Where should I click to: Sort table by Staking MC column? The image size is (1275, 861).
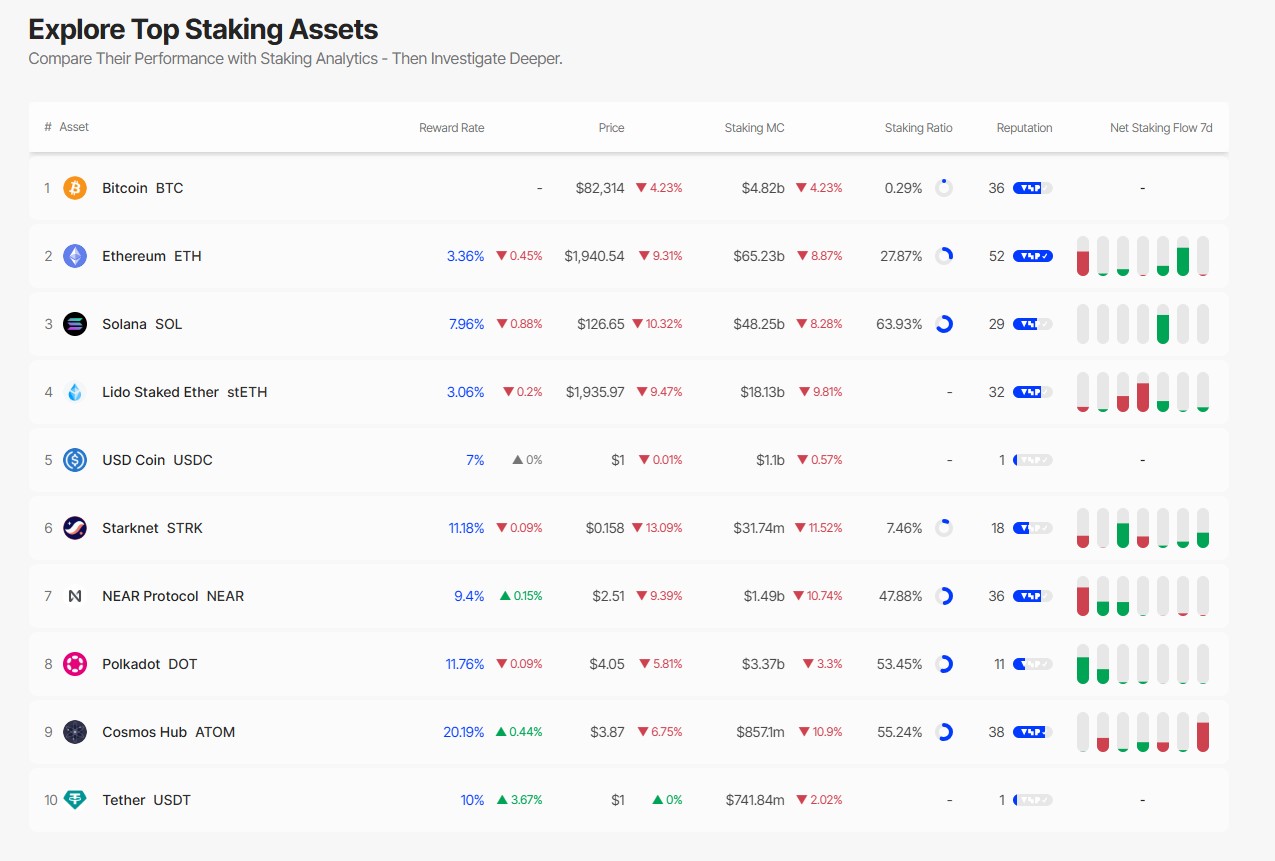coord(754,128)
